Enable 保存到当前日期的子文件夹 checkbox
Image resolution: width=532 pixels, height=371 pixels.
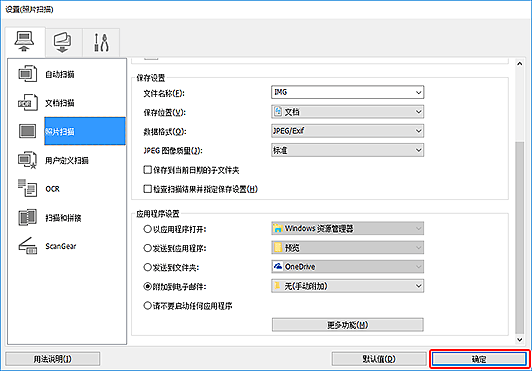click(147, 169)
